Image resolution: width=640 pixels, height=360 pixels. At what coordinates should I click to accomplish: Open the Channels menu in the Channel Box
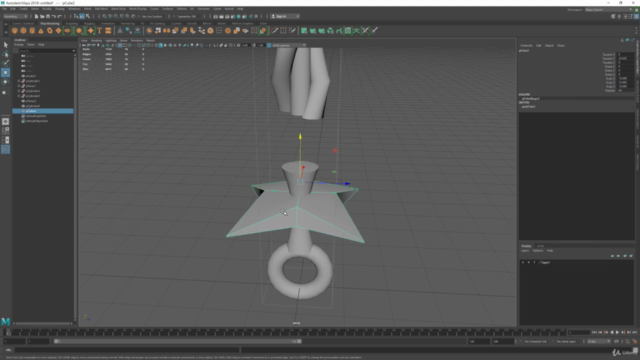526,45
